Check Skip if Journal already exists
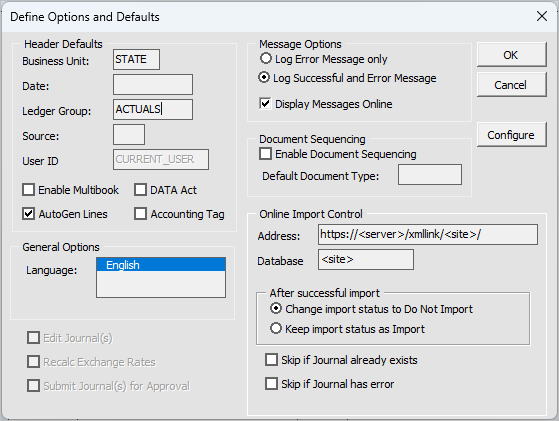Viewport: 559px width, 421px height. pos(271,360)
